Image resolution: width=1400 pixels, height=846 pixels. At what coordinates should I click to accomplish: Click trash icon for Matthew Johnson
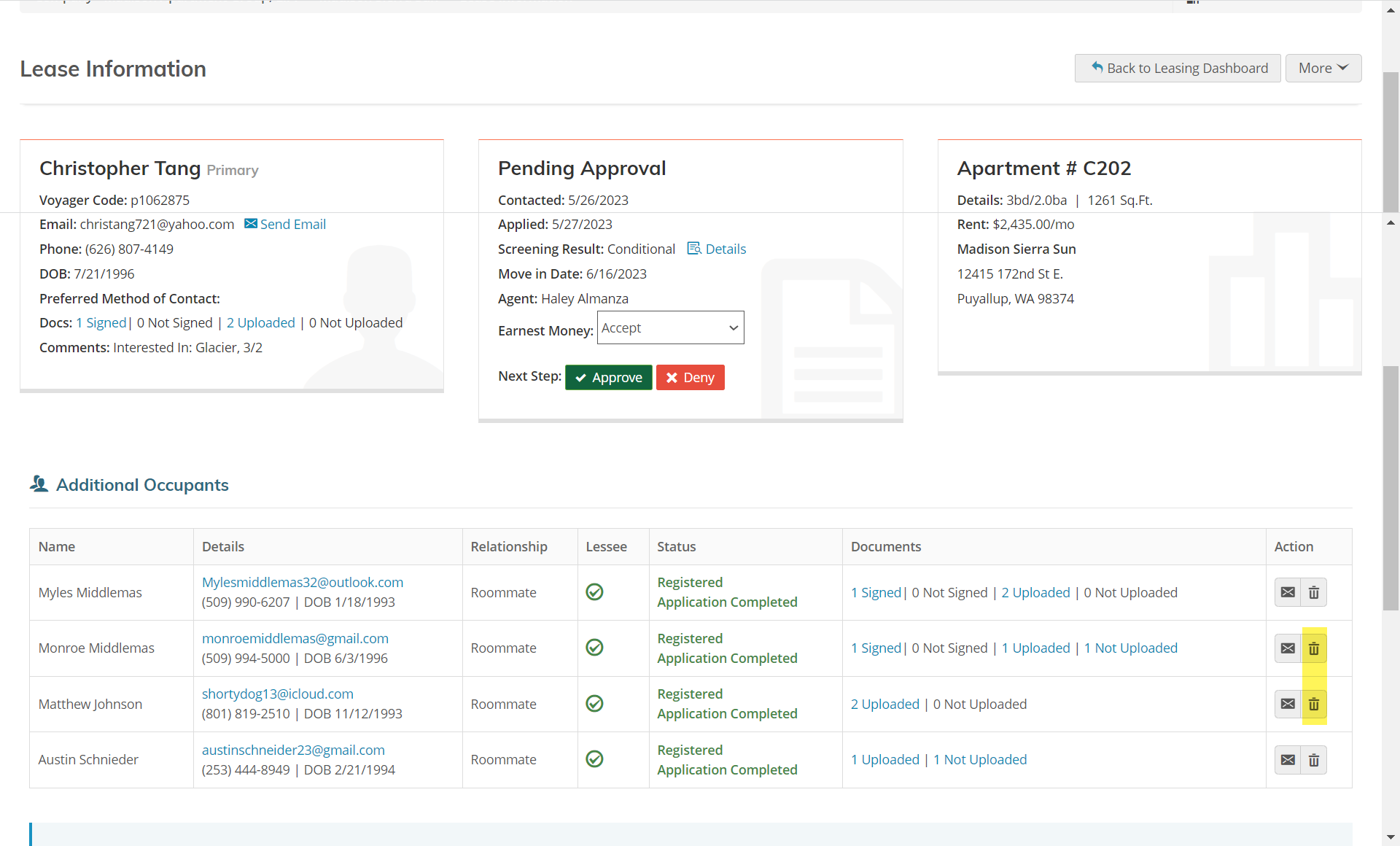point(1313,704)
